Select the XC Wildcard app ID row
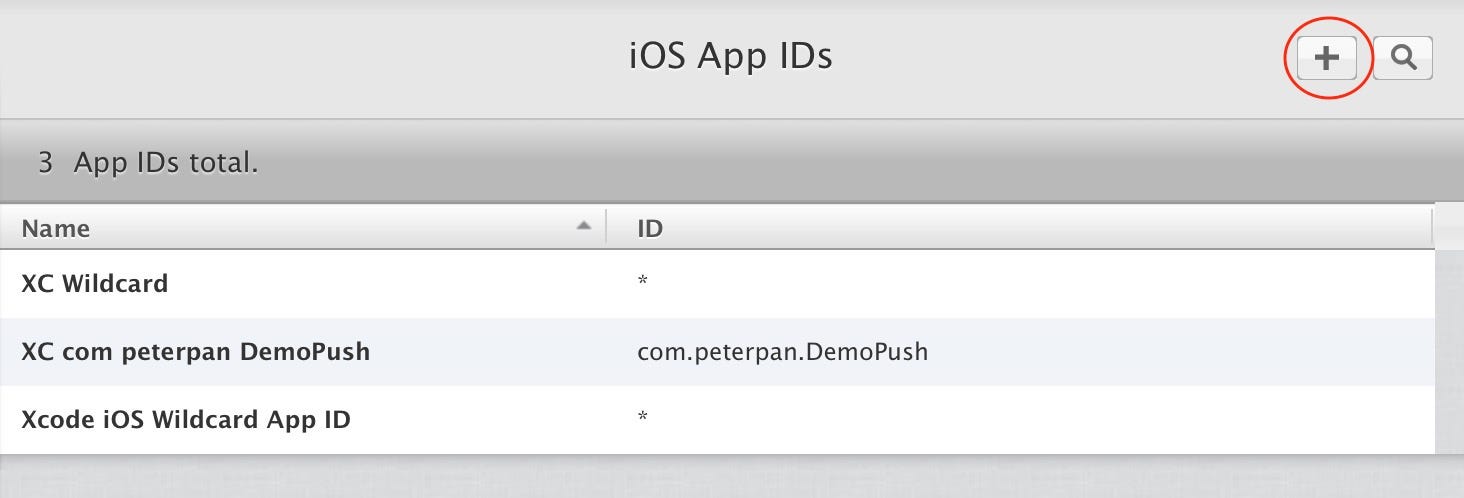The height and width of the screenshot is (498, 1464). point(718,284)
